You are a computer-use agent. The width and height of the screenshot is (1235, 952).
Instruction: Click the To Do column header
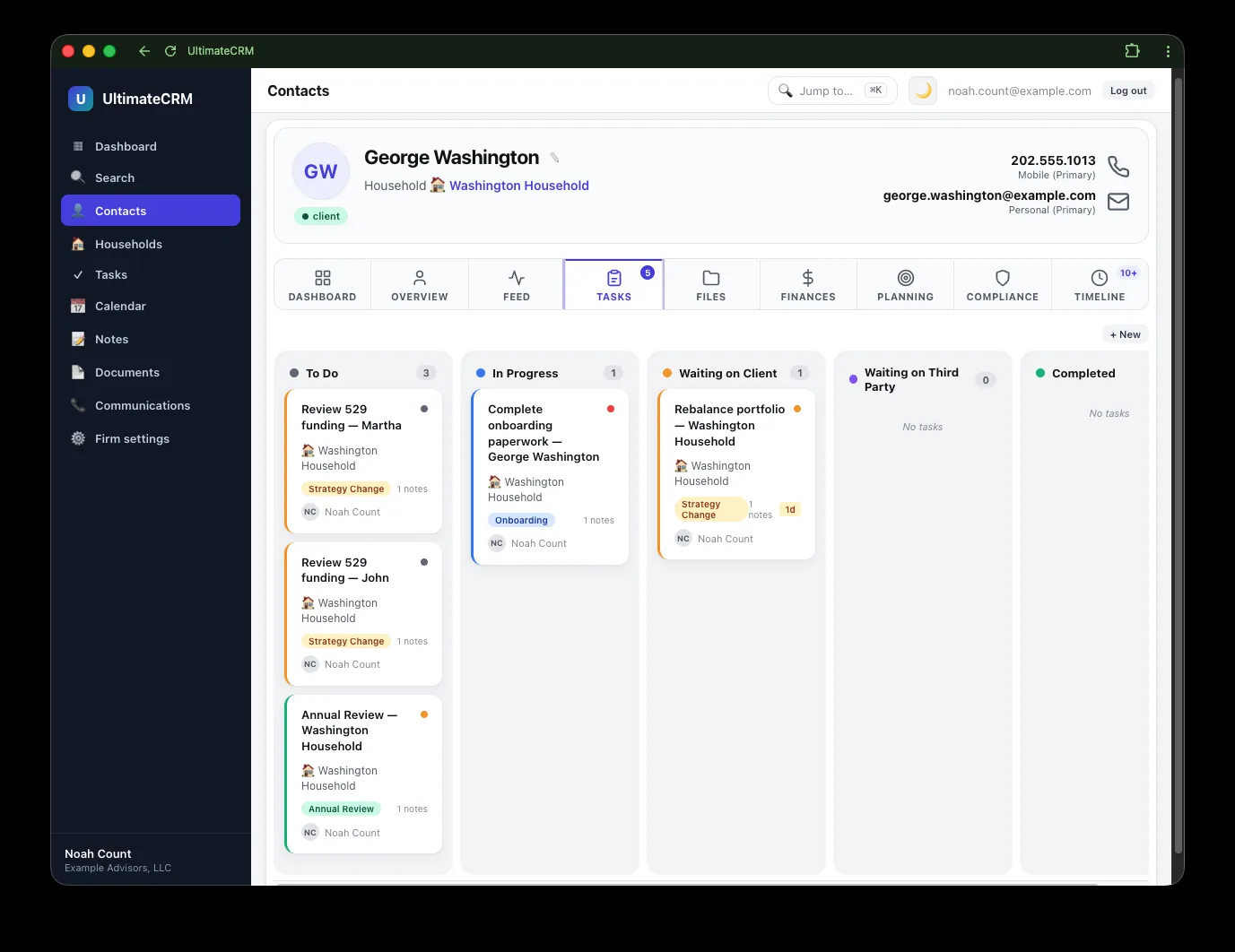(x=363, y=373)
